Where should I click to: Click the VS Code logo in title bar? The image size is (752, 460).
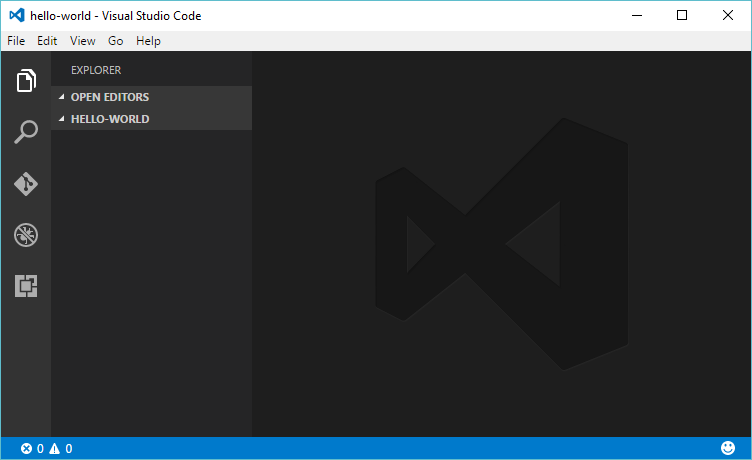click(16, 15)
